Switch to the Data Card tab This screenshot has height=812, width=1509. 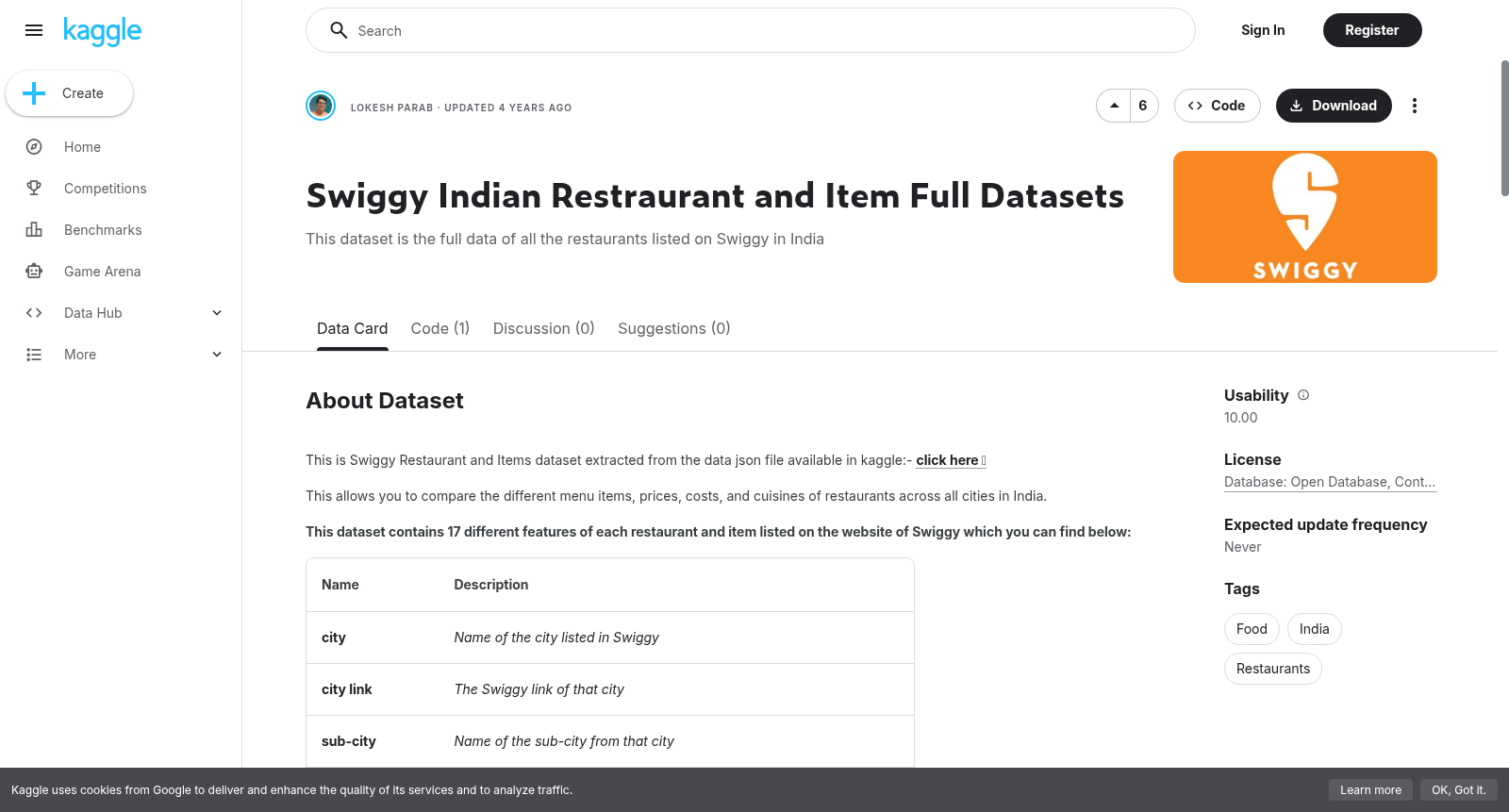(352, 328)
